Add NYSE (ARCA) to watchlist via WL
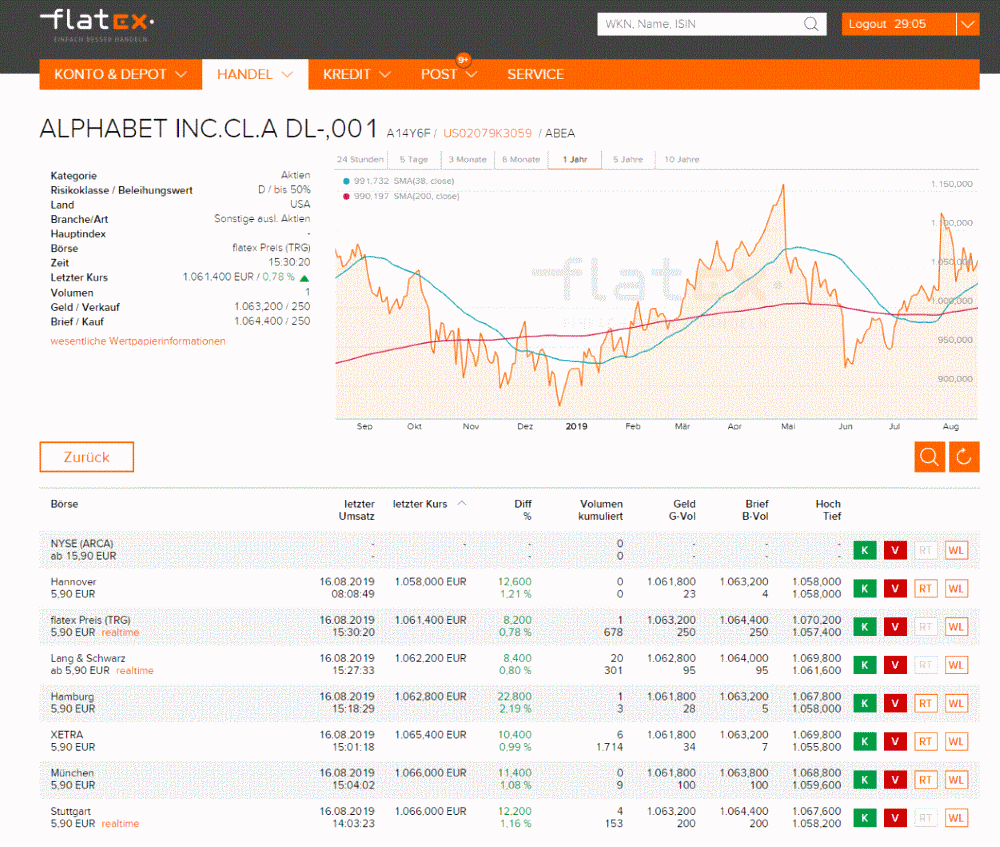Screen dimensions: 1000x847 955,550
